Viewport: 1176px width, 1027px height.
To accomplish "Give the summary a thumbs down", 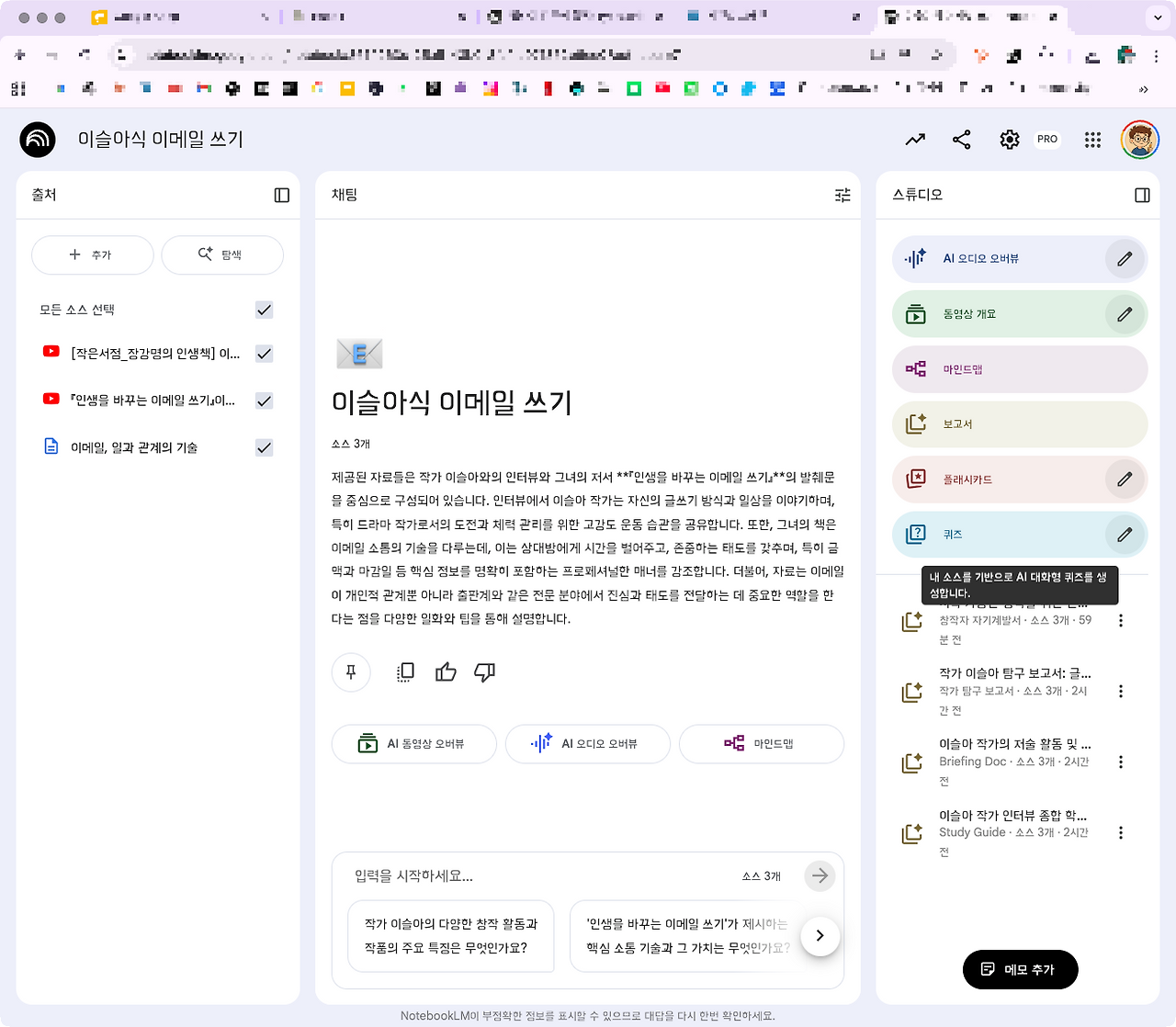I will 484,672.
